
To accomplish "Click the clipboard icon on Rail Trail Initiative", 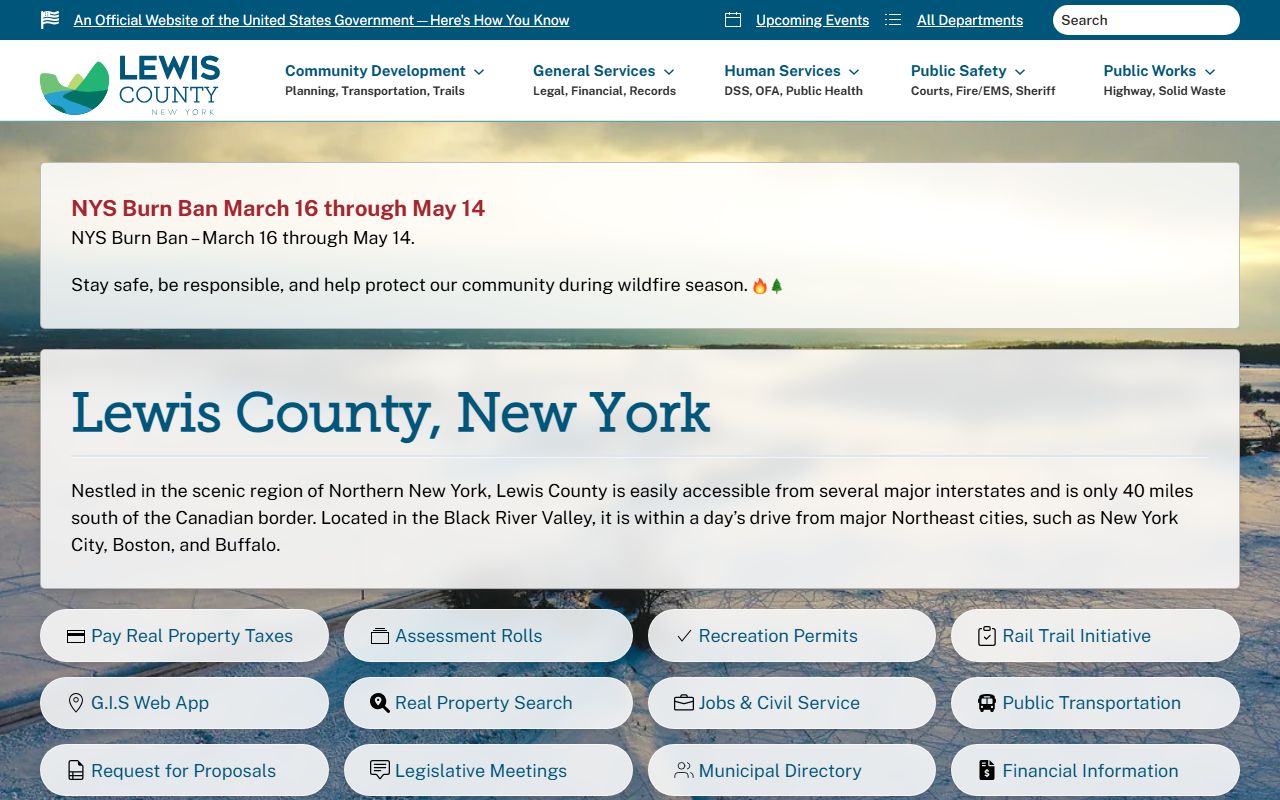I will pyautogui.click(x=987, y=636).
